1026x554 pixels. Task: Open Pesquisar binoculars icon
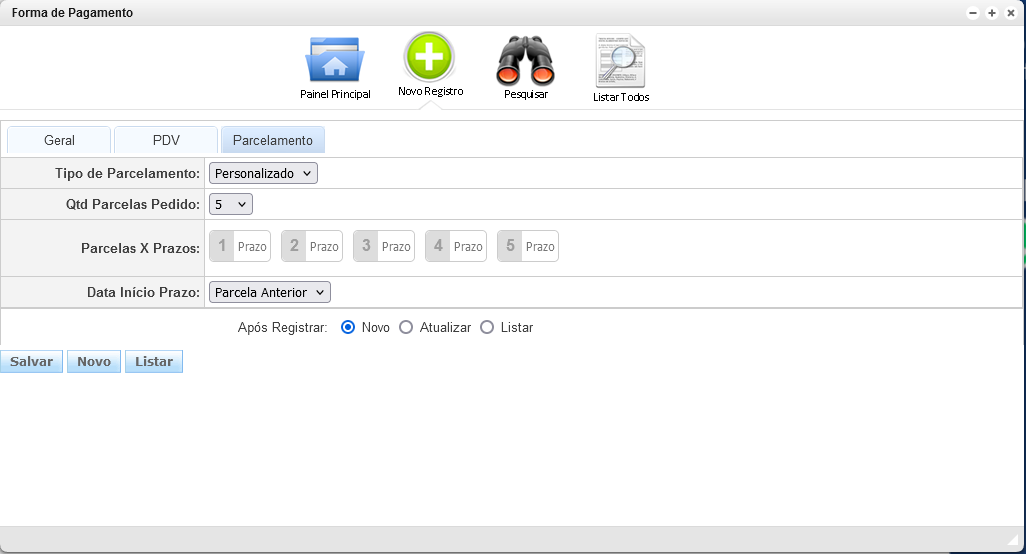click(525, 60)
